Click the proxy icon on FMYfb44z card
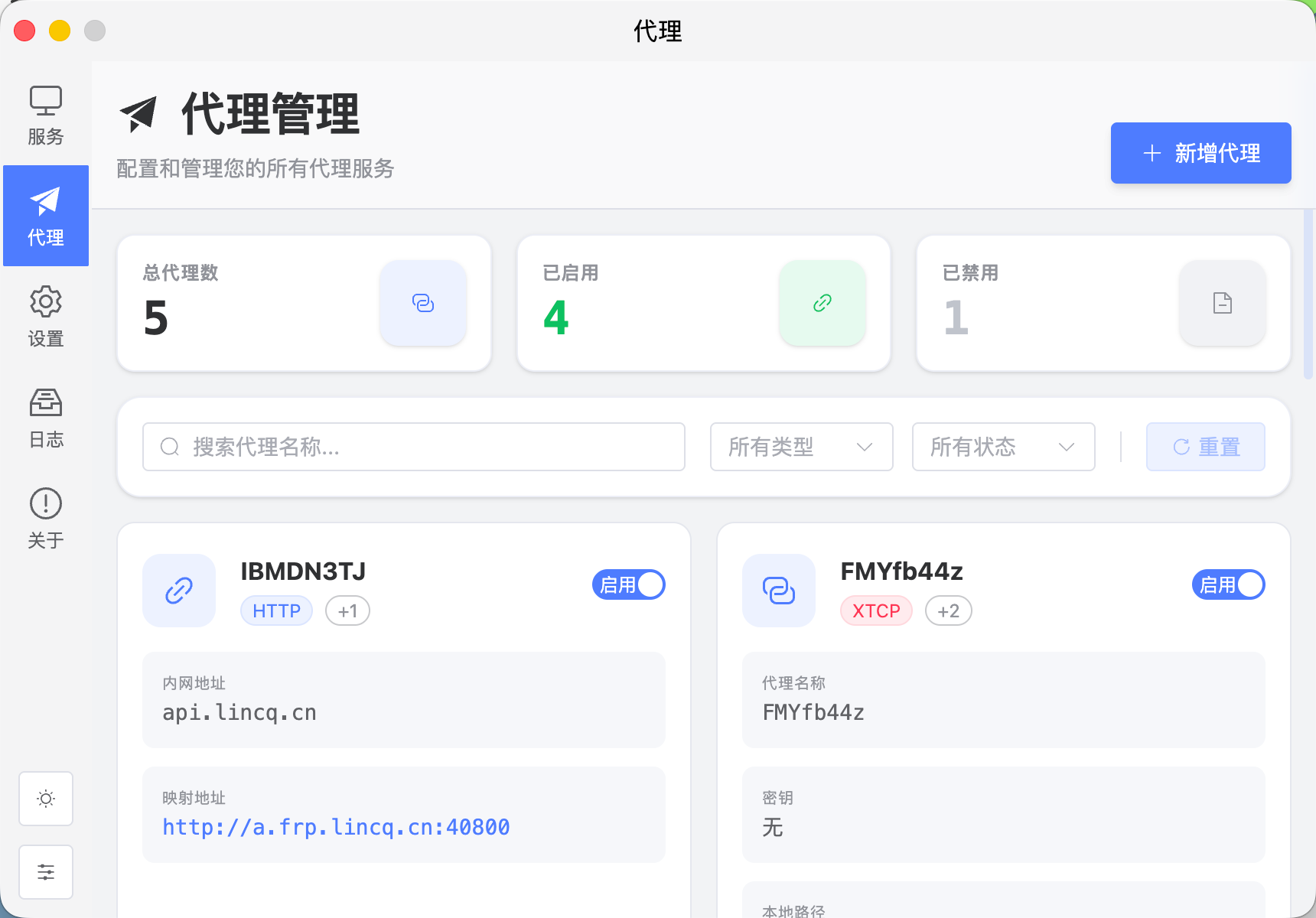Image resolution: width=1316 pixels, height=918 pixels. (x=778, y=590)
